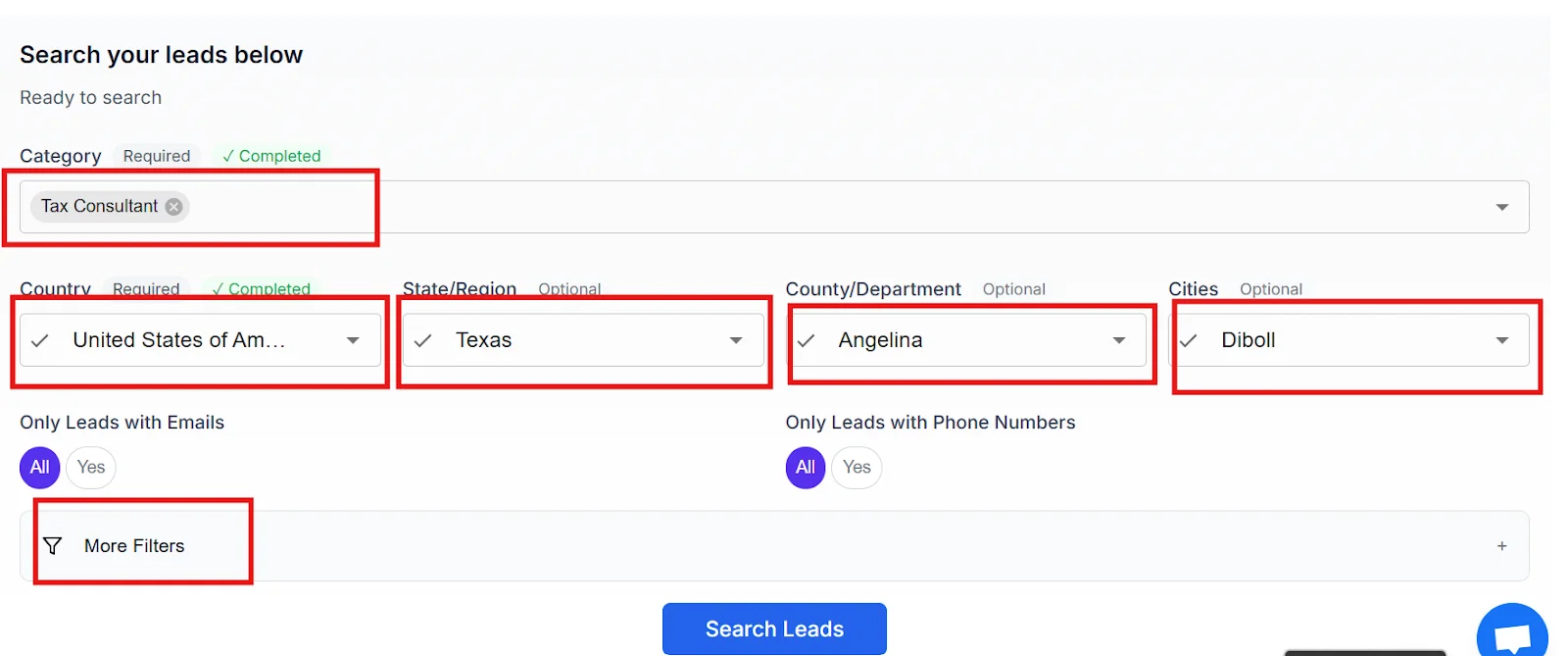1568x656 pixels.
Task: Select All under Only Leads with Emails
Action: pyautogui.click(x=39, y=468)
